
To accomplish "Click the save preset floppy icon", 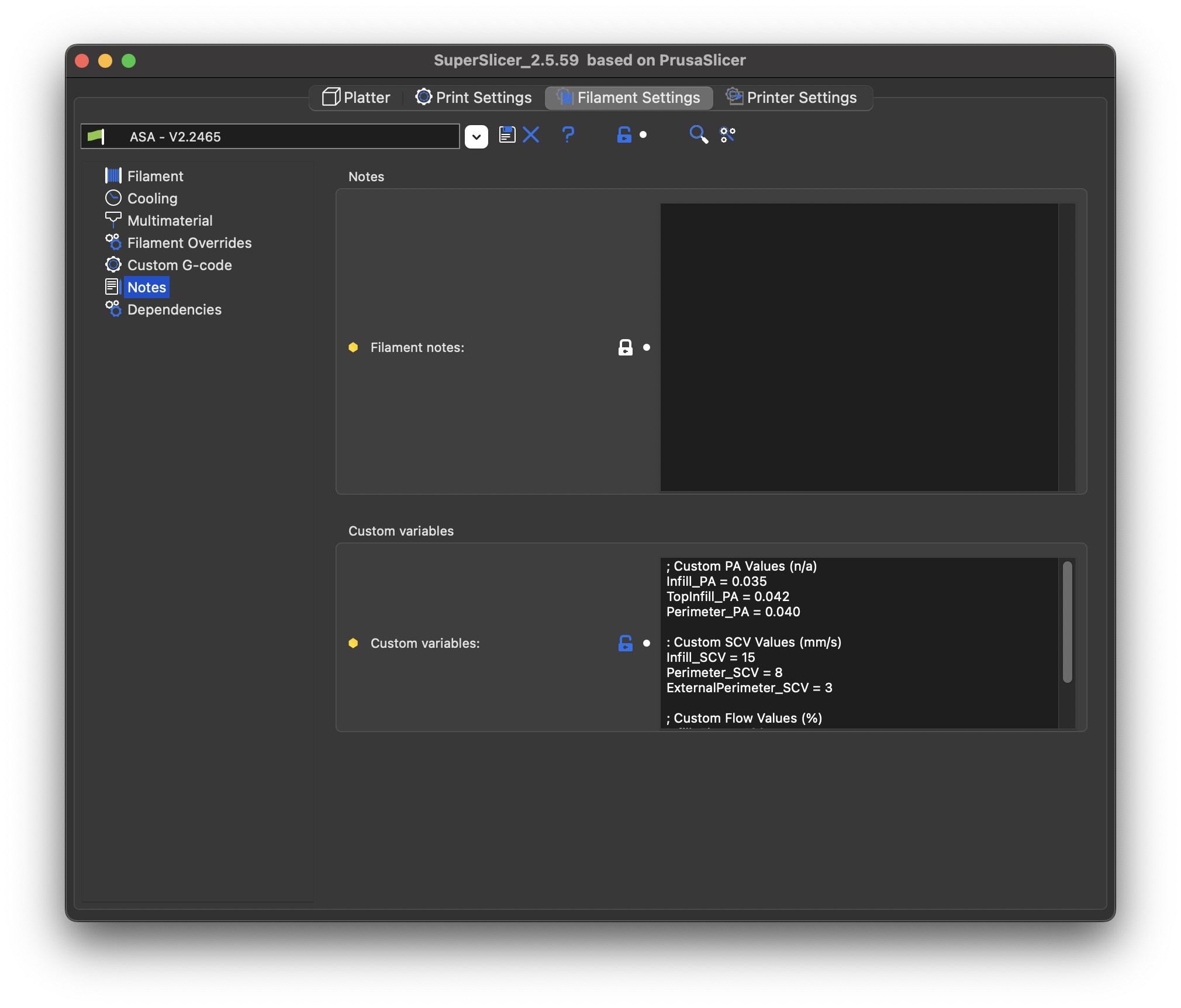I will point(507,135).
